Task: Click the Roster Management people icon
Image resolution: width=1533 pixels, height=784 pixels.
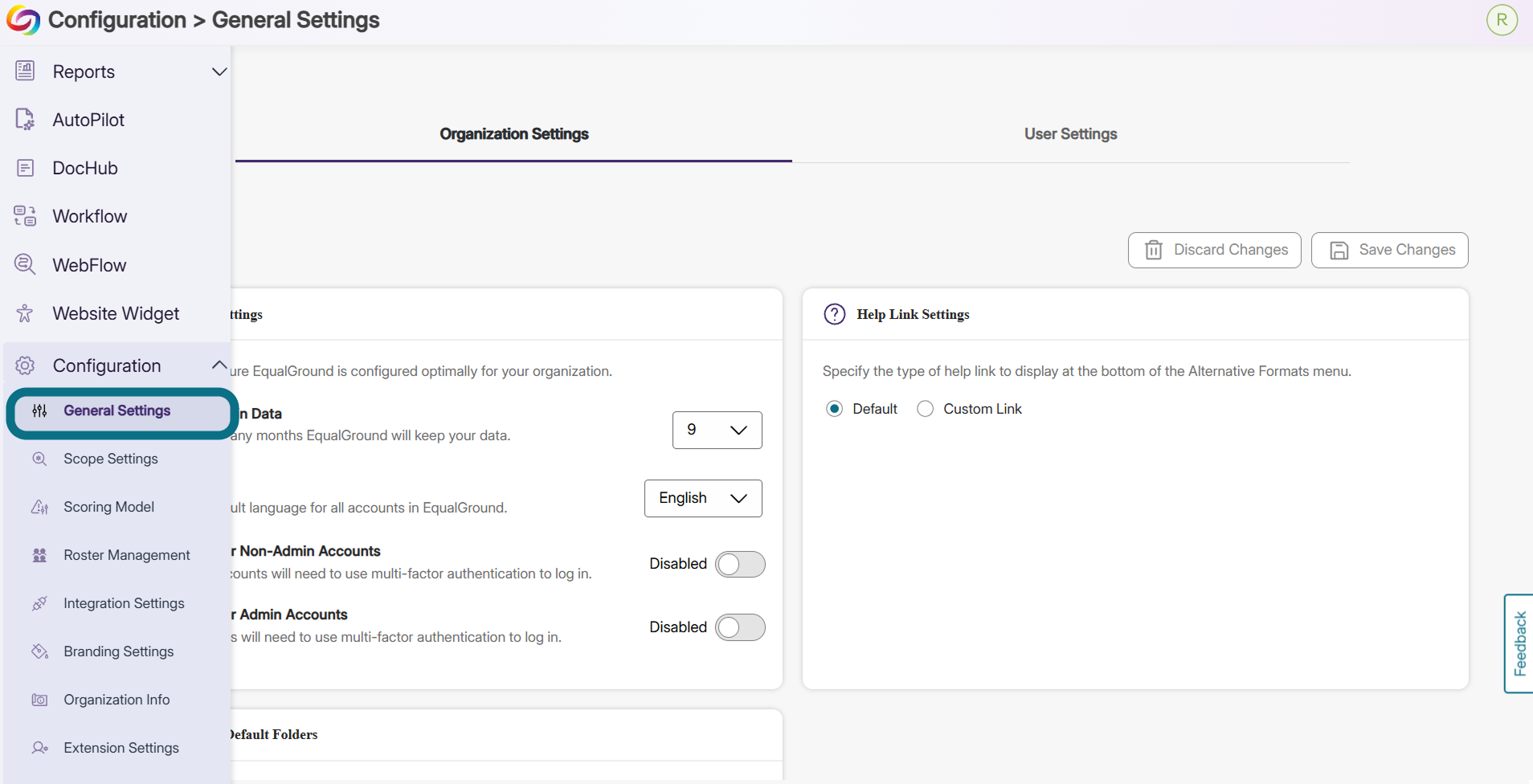Action: pyautogui.click(x=39, y=555)
